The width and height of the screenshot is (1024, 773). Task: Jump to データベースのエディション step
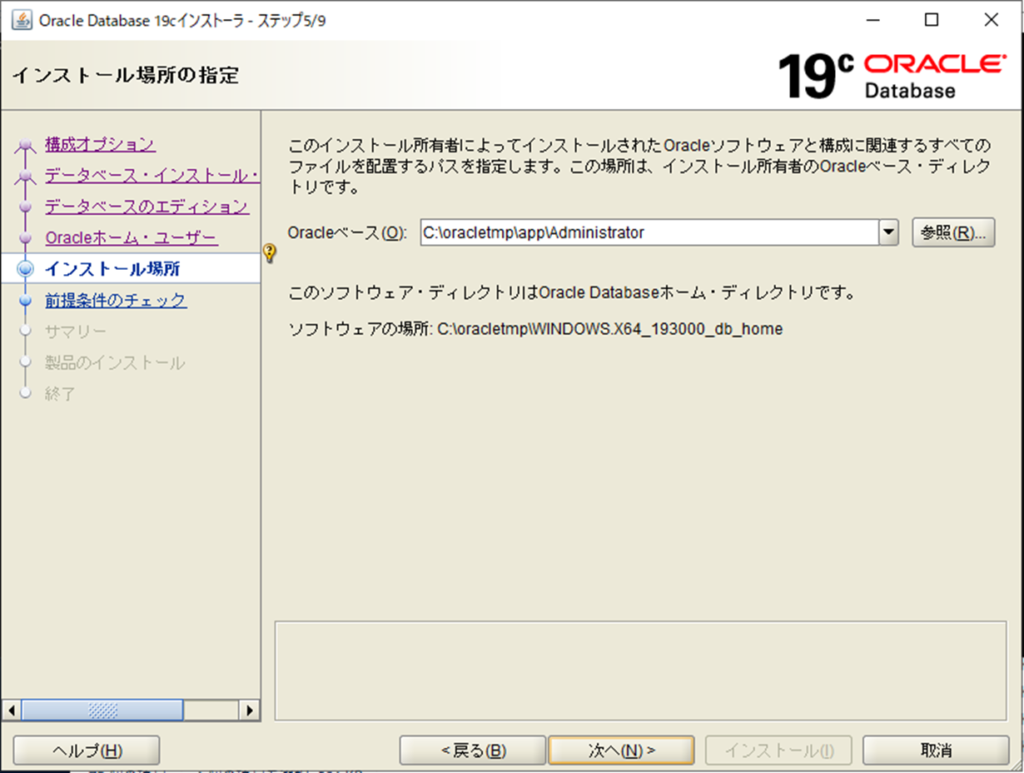(147, 207)
